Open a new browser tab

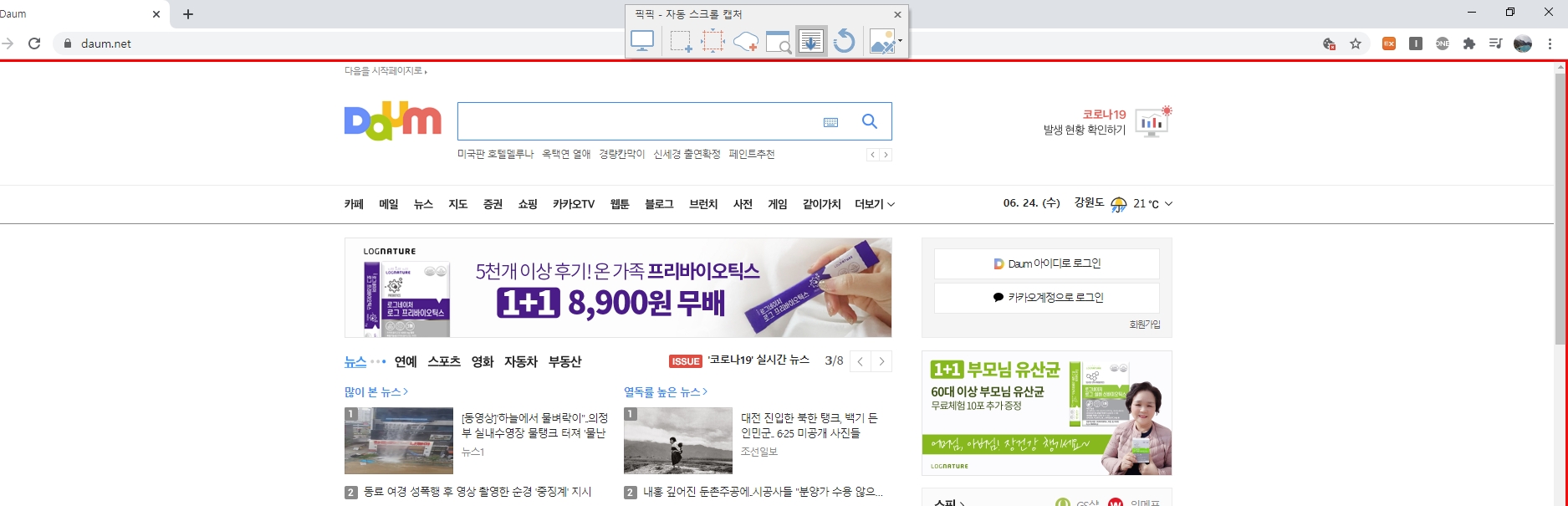(x=188, y=14)
